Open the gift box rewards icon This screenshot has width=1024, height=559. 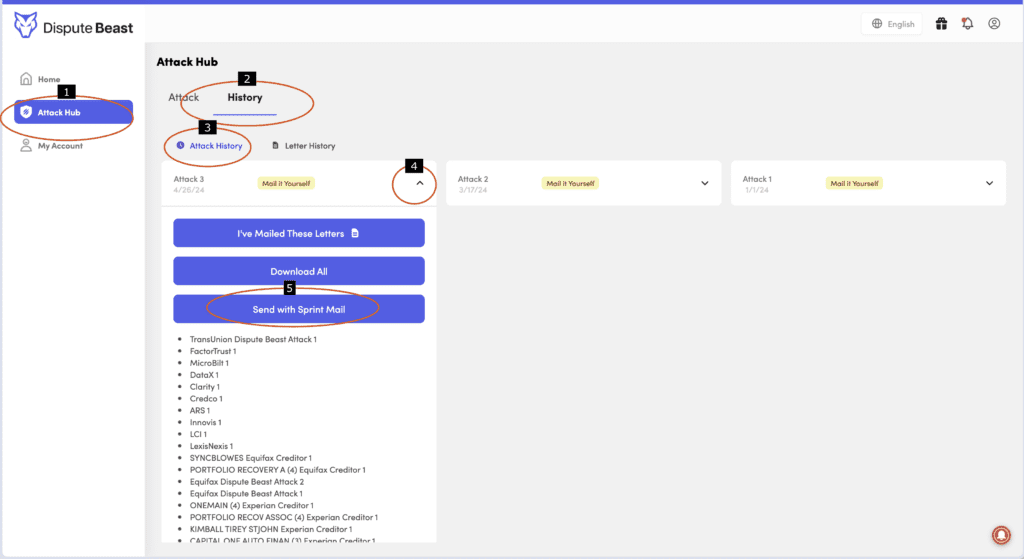941,24
